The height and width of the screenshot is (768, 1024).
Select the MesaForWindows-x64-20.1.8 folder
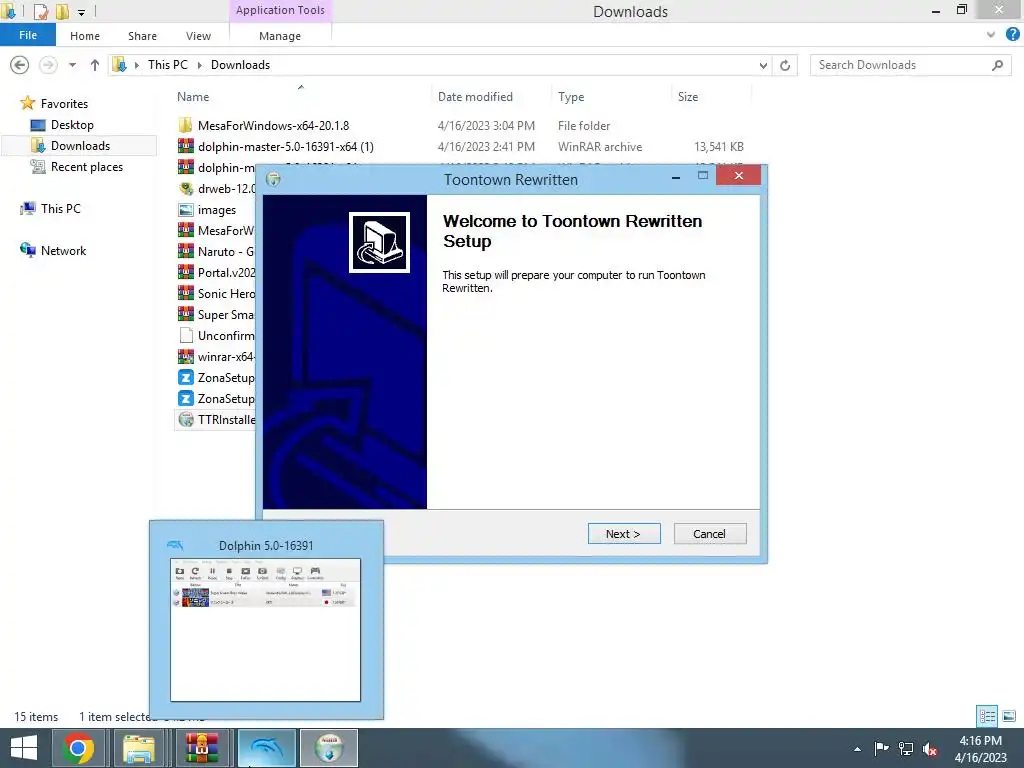273,125
